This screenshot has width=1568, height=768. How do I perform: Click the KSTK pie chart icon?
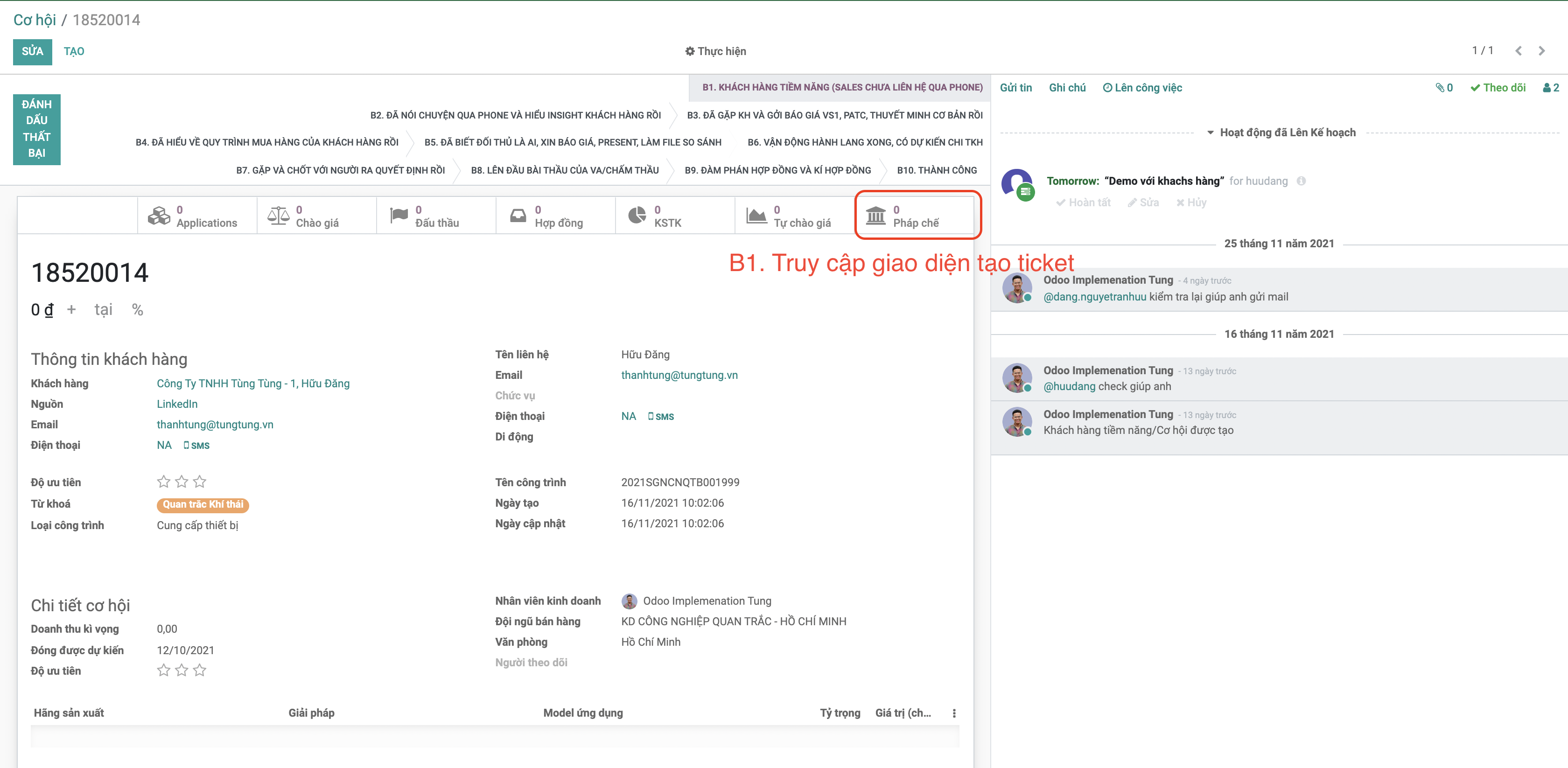(x=637, y=216)
